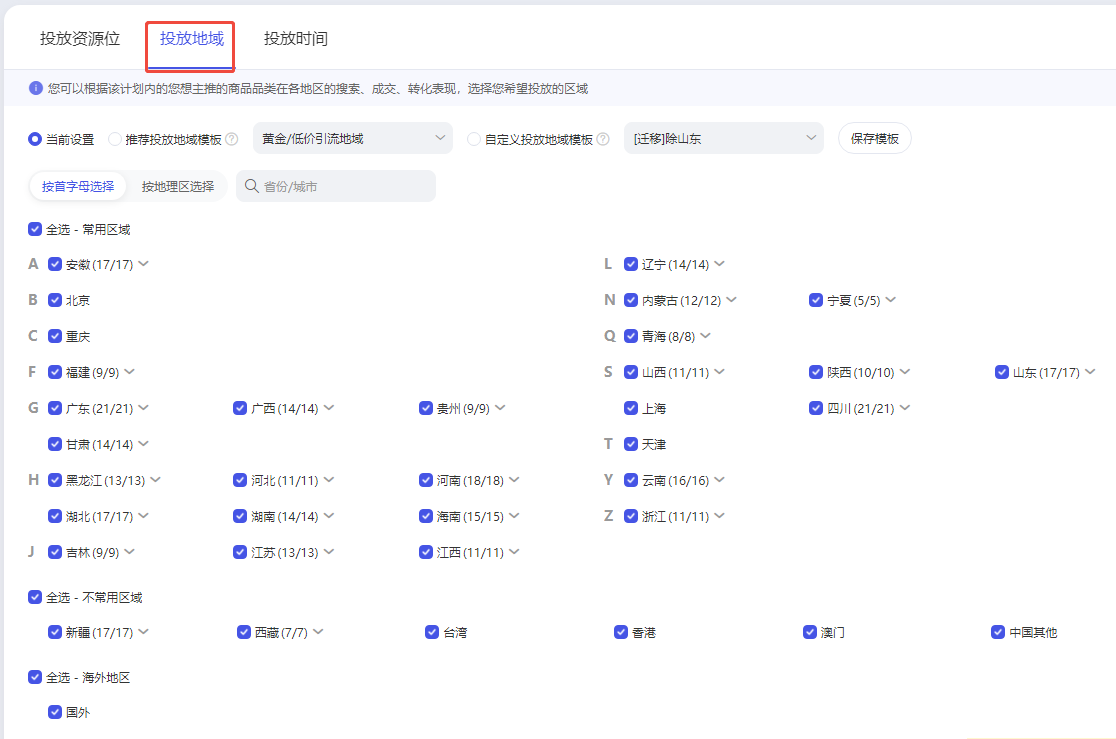Toggle the 全选 - 常用区域 checkbox
Image resolution: width=1116 pixels, height=739 pixels.
click(35, 229)
